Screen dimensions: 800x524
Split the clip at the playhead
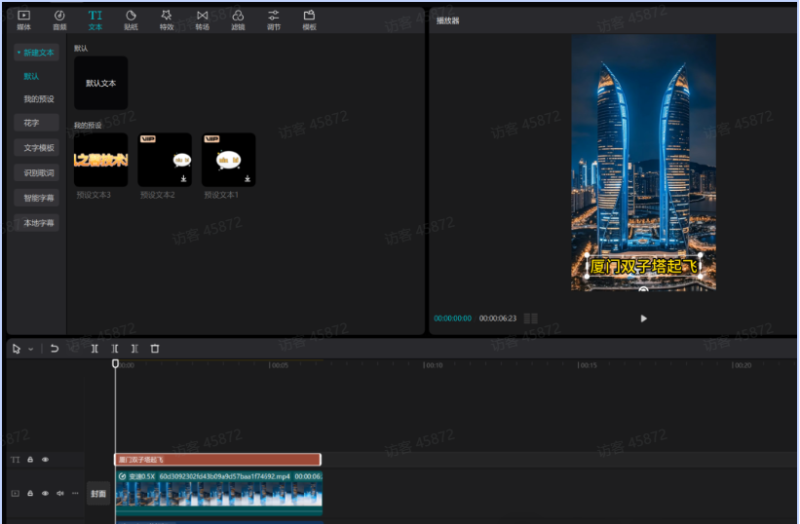click(x=95, y=349)
